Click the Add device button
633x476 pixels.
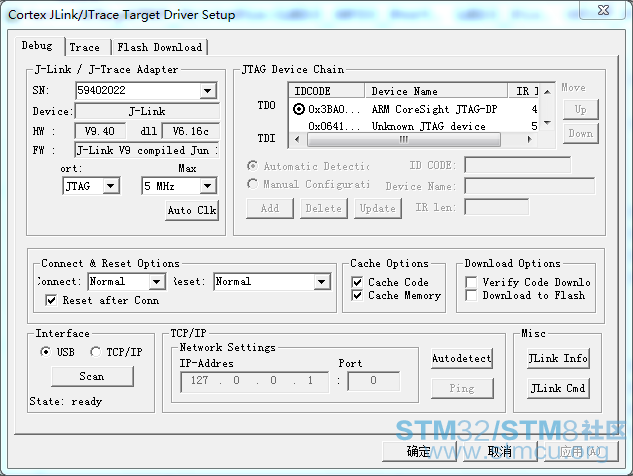click(270, 209)
